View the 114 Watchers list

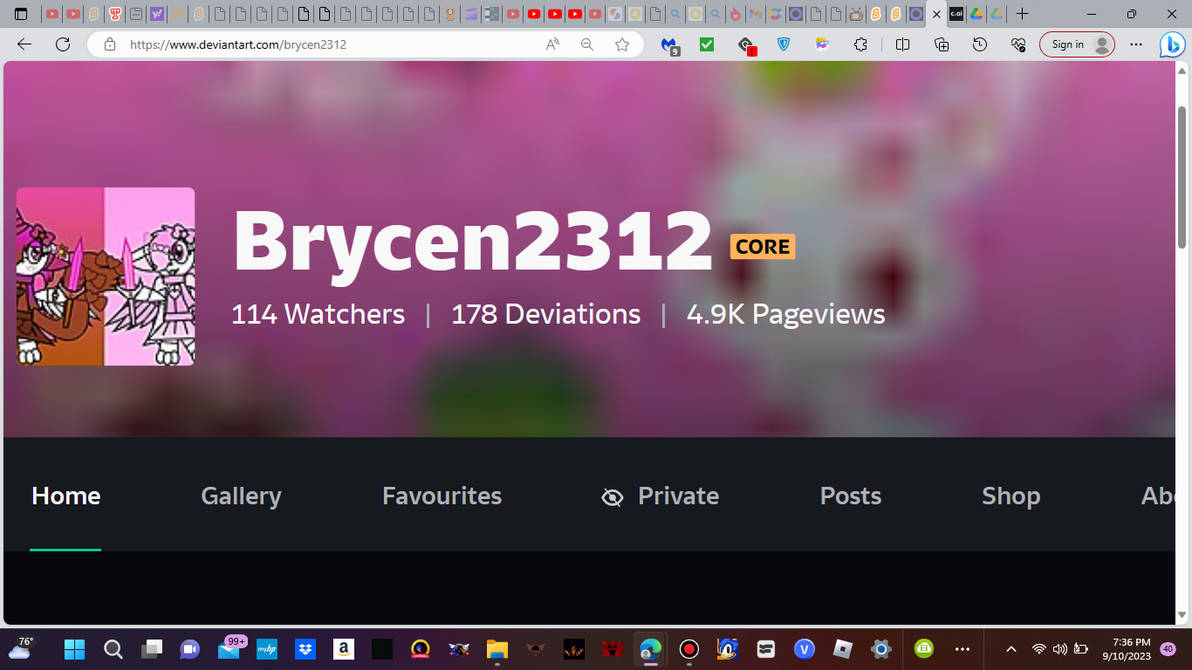click(318, 314)
